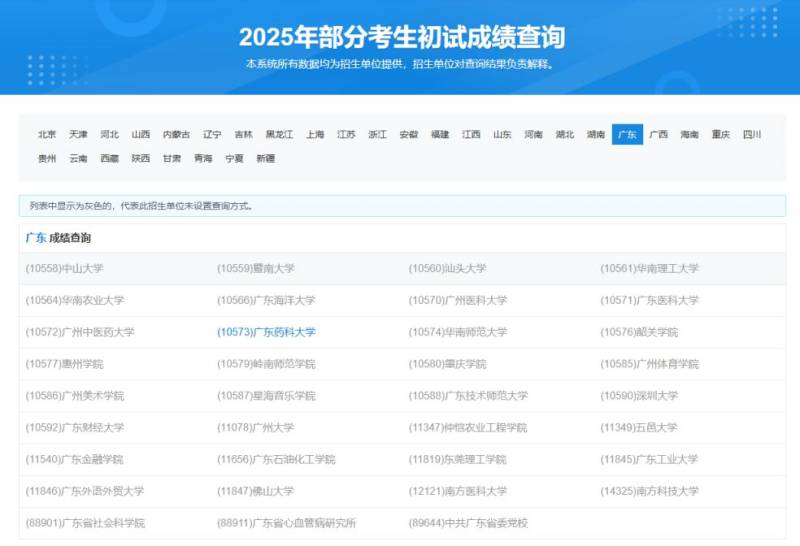Click the (10572)广州中医药大学 entry

80,332
